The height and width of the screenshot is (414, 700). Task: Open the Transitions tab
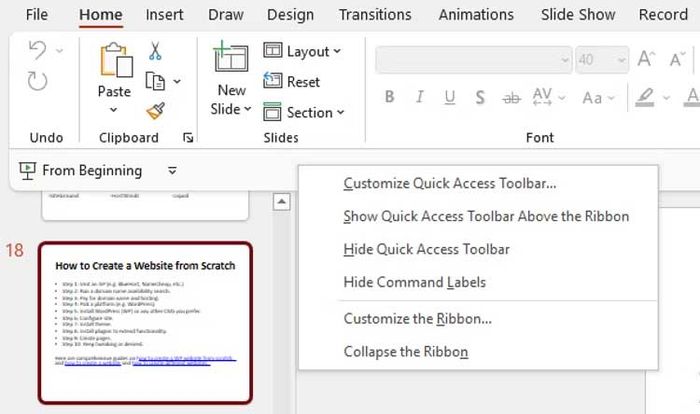[375, 15]
